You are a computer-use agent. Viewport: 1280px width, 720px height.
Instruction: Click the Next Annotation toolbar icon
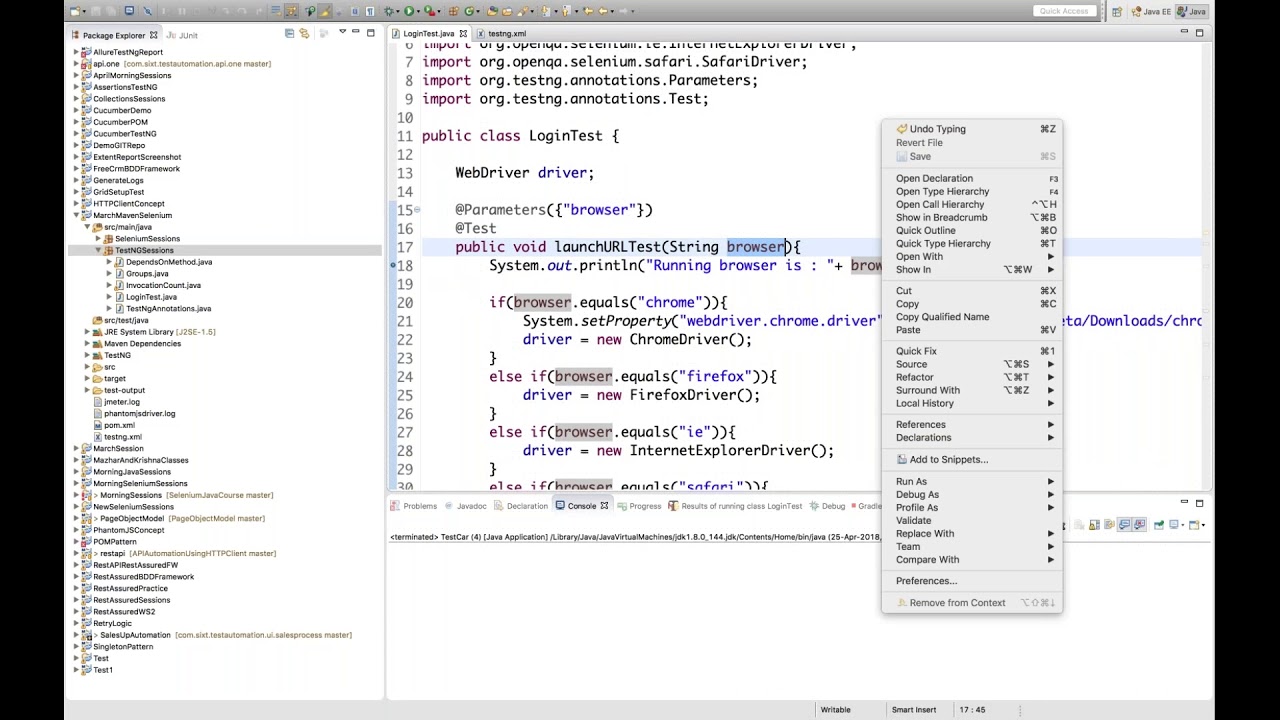(545, 11)
